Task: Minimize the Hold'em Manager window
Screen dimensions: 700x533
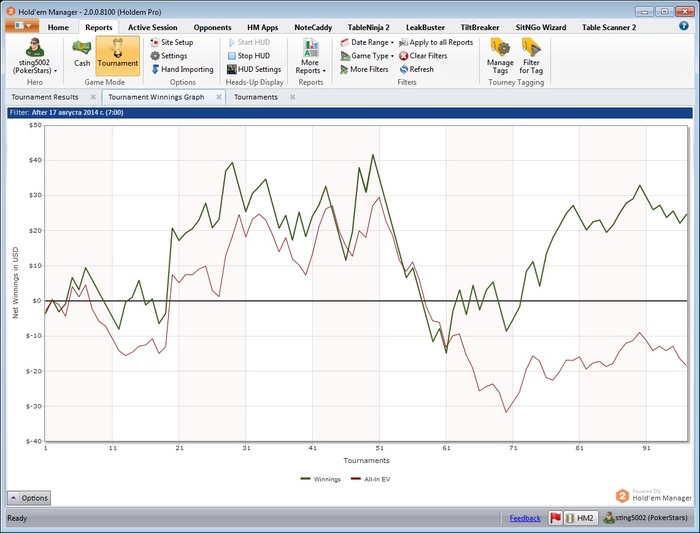Action: pos(644,11)
